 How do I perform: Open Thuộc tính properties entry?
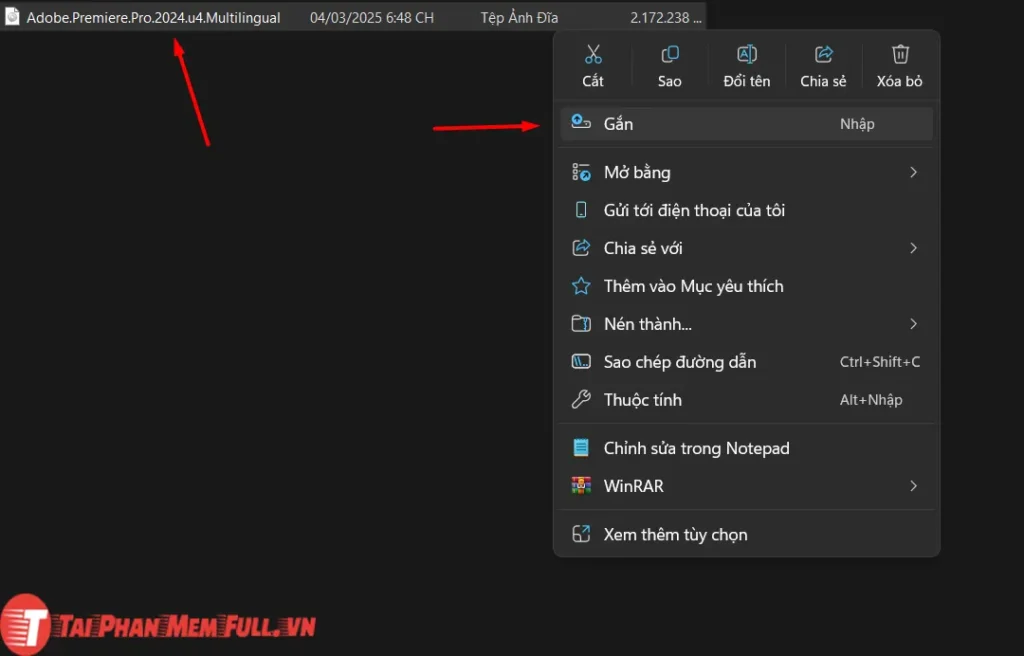tap(642, 400)
